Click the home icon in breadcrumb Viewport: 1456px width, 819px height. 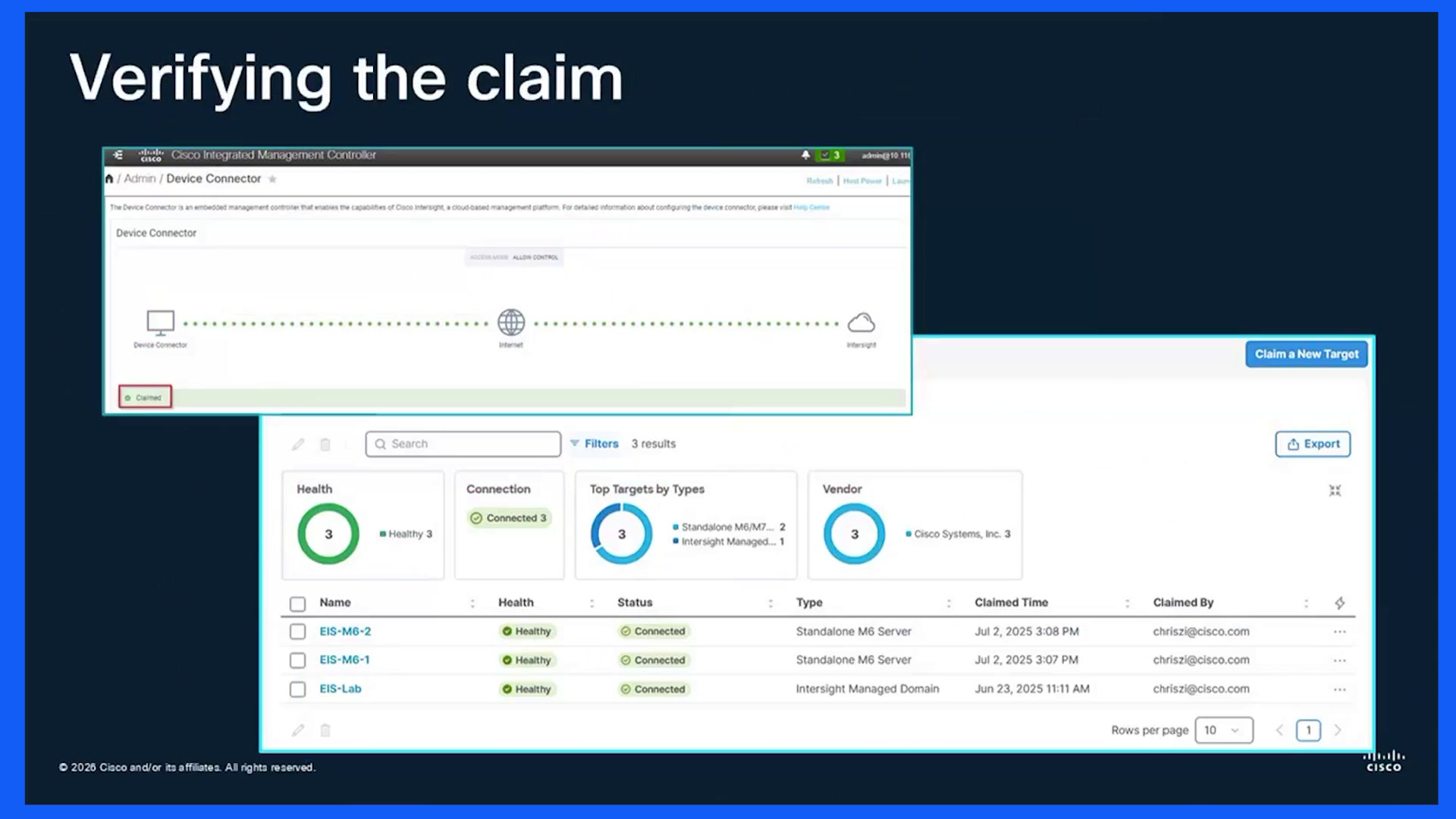109,179
